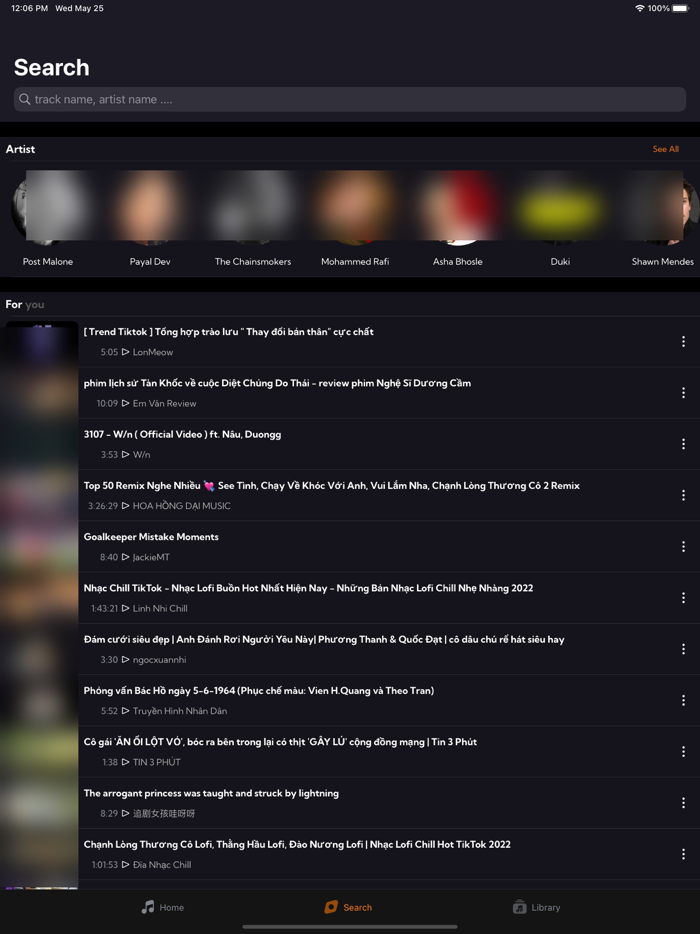Select the Duki name label

coord(560,261)
